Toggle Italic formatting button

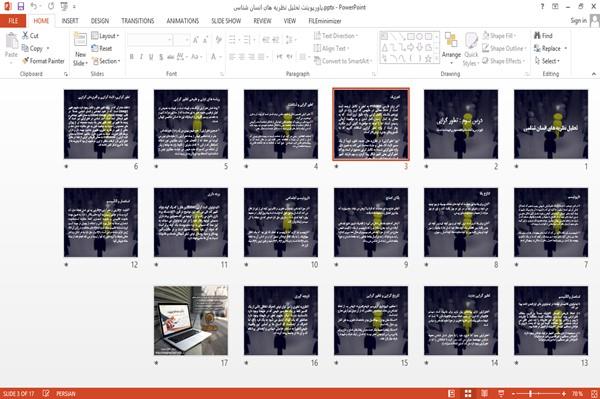tap(142, 57)
